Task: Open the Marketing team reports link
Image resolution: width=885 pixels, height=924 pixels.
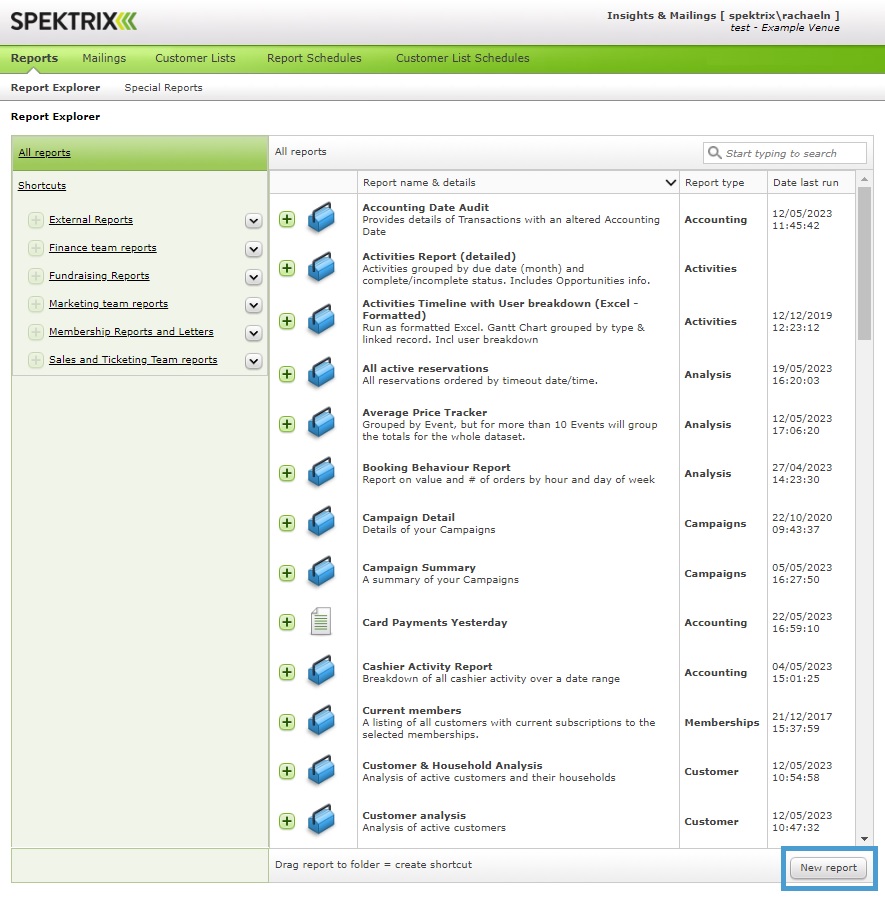Action: [x=108, y=303]
